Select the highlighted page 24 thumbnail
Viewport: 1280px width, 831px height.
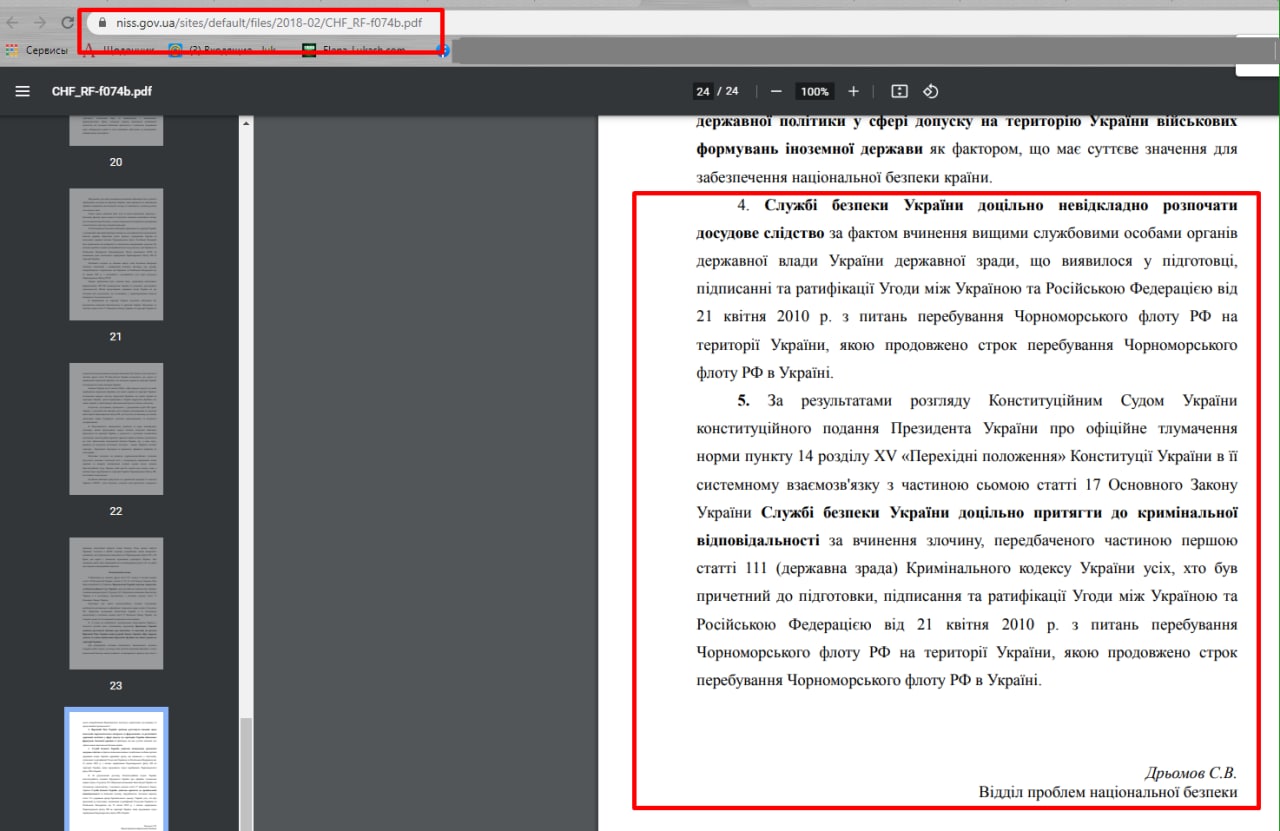click(116, 770)
